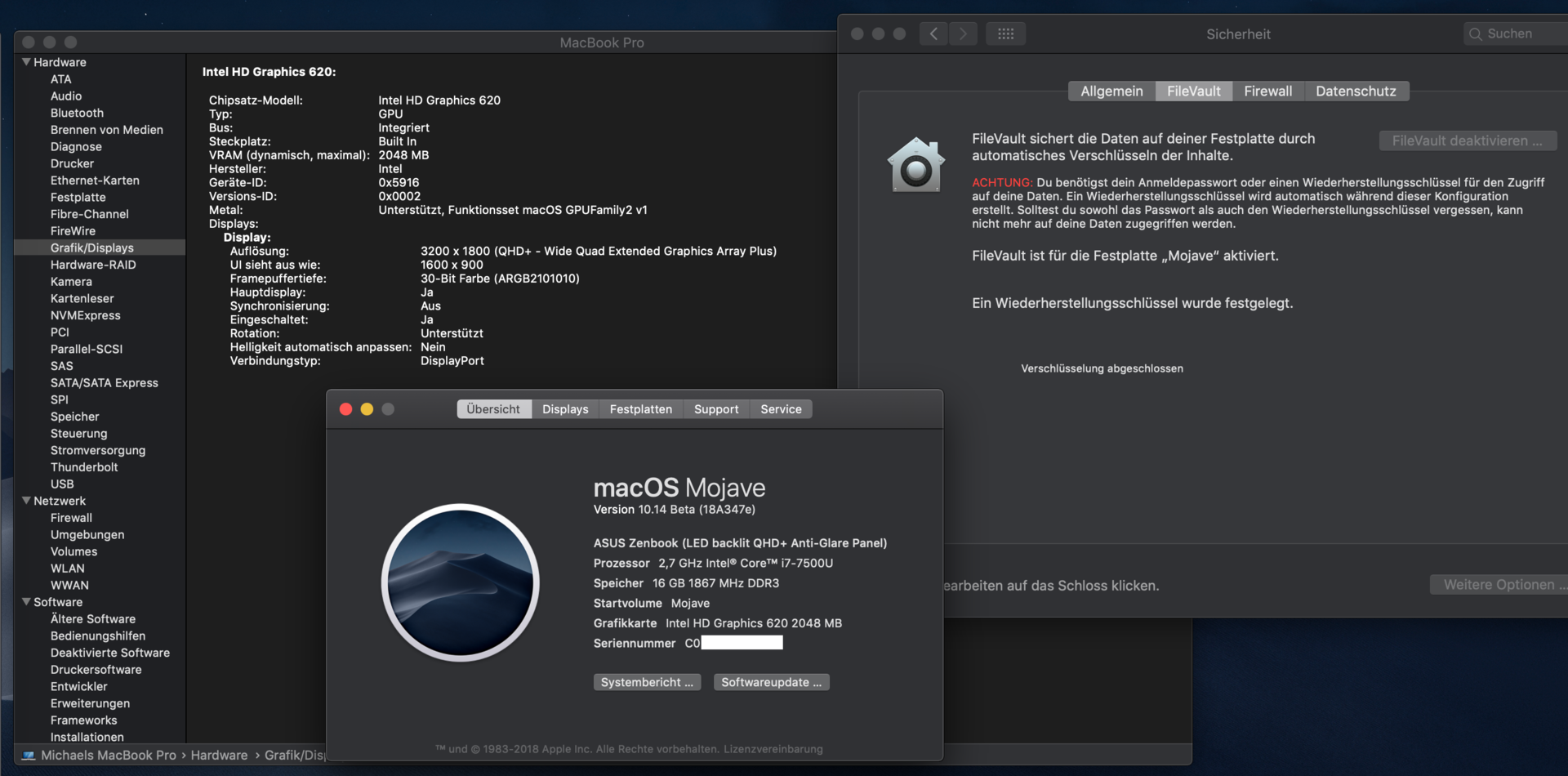Select the Übersicht tab
Image resolution: width=1568 pixels, height=776 pixels.
coord(493,409)
